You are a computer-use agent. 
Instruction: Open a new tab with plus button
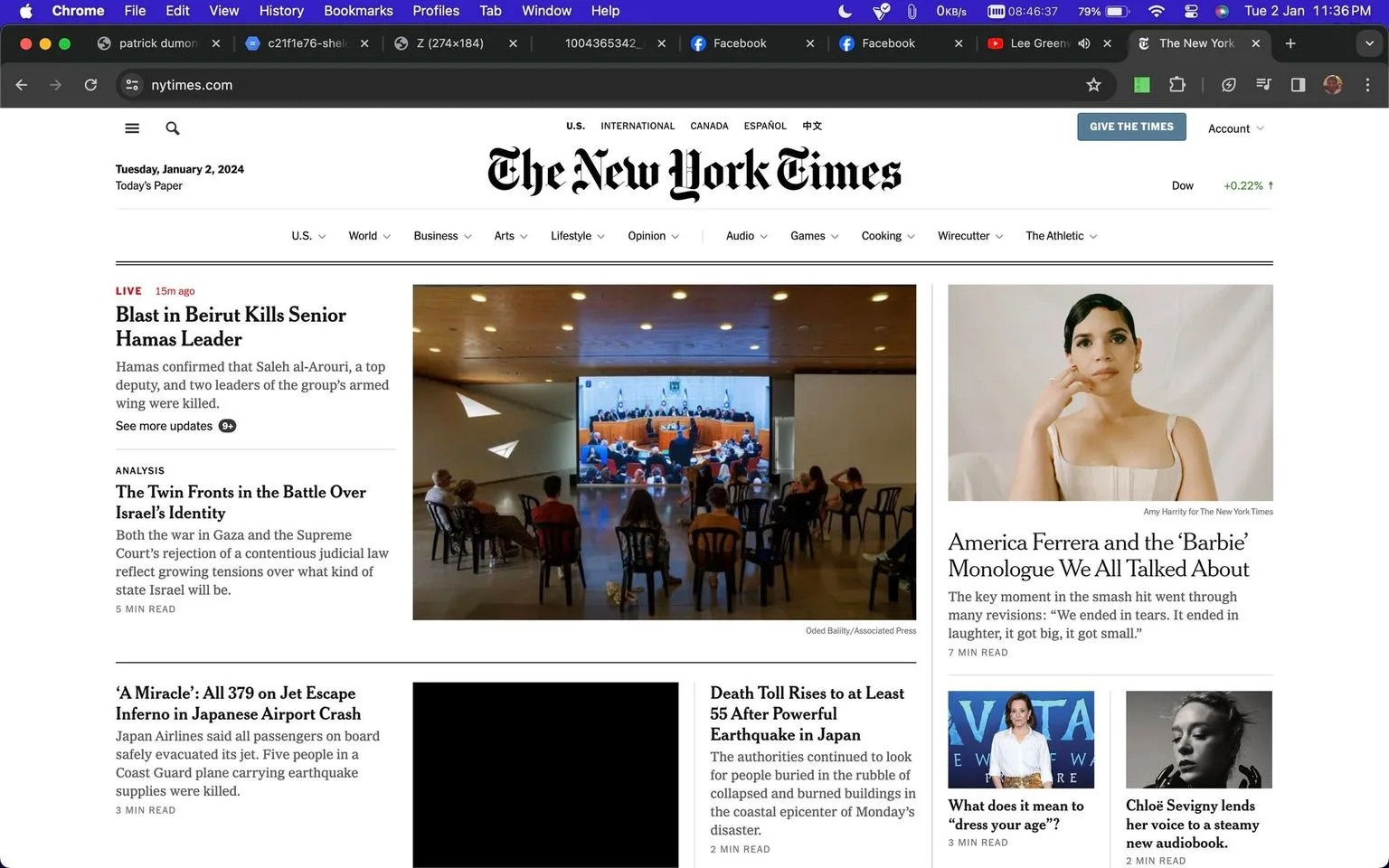[1290, 43]
